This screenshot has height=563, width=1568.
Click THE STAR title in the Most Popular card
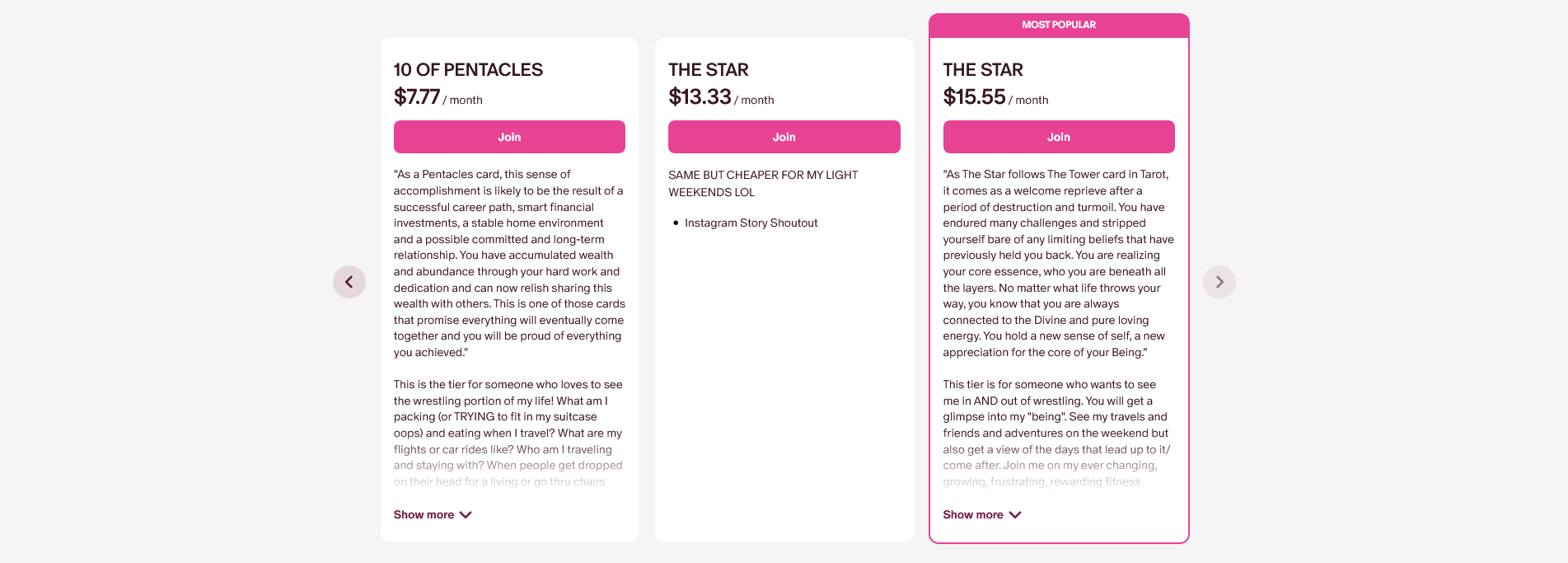tap(983, 70)
